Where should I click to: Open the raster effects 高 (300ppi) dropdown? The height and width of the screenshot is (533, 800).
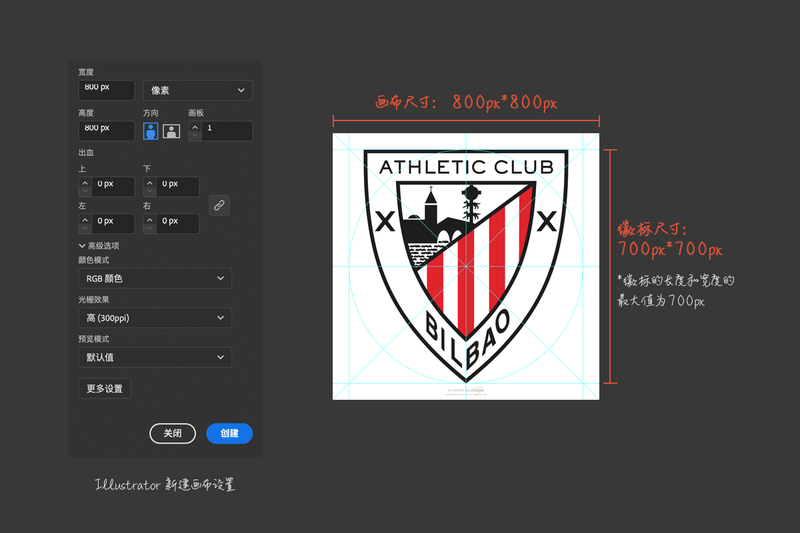[154, 318]
